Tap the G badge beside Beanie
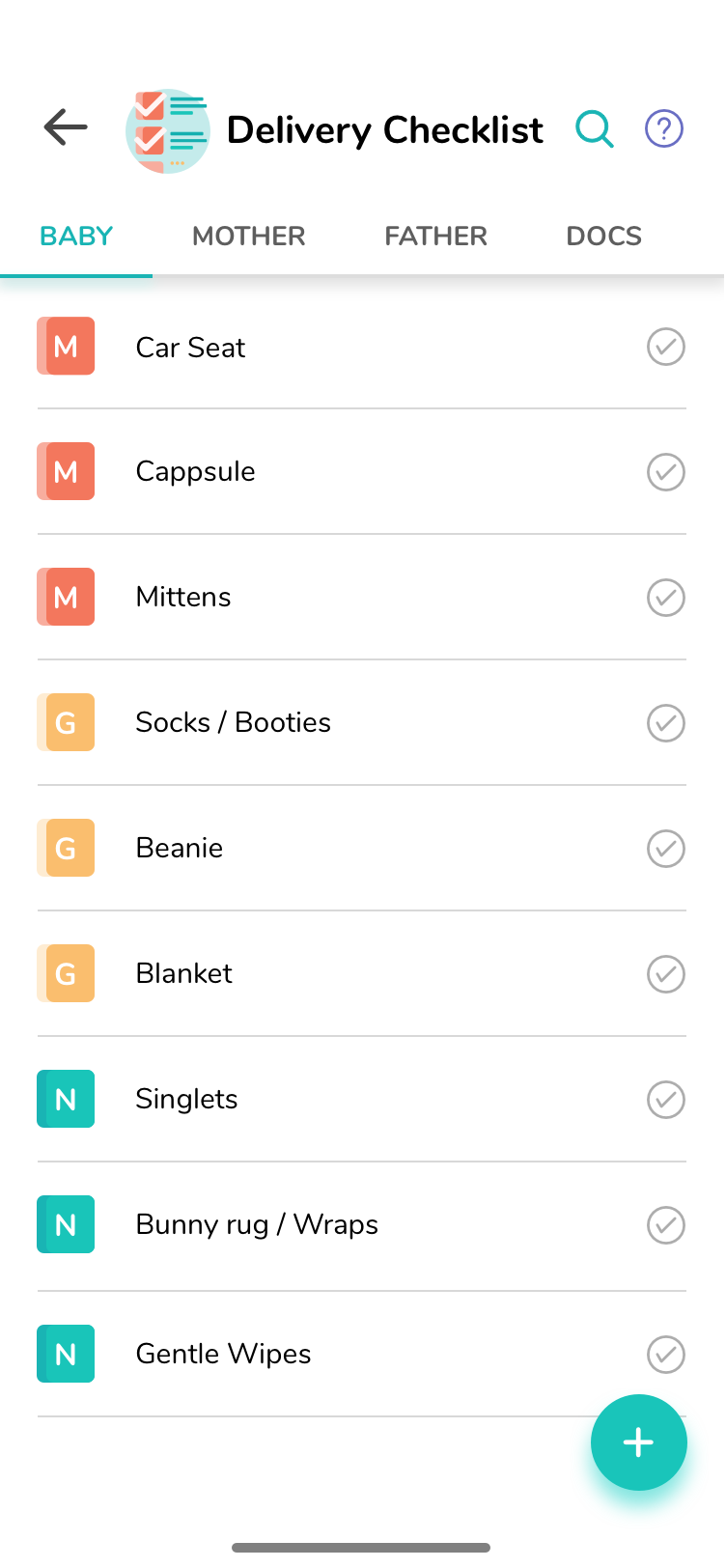 [x=66, y=848]
